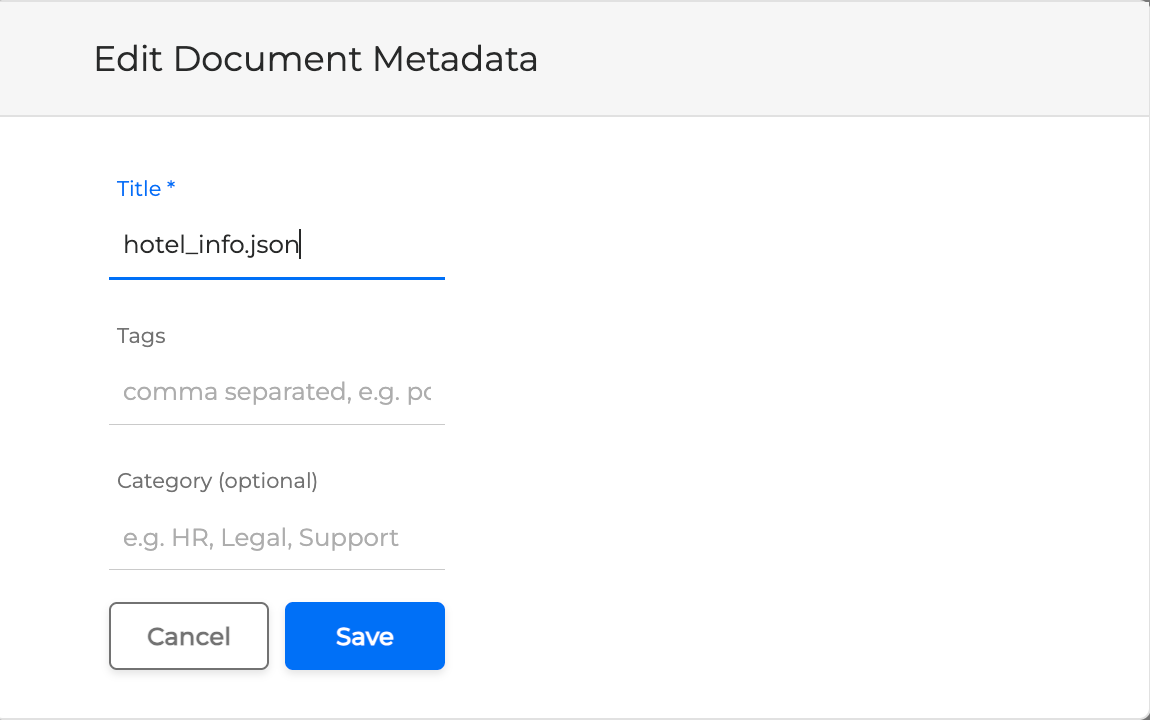Click "(optional)" text in Category label
The height and width of the screenshot is (720, 1150).
click(268, 481)
